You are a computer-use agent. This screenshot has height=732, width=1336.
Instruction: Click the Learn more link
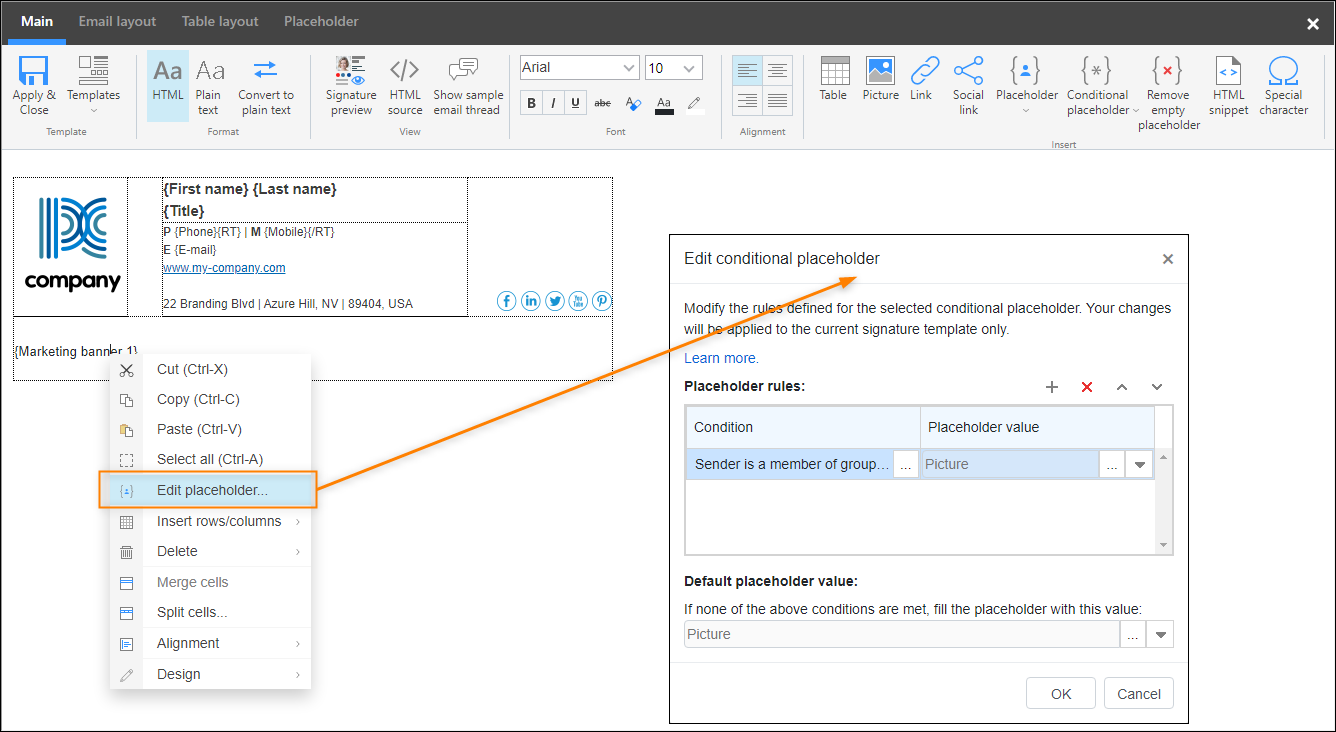[720, 357]
